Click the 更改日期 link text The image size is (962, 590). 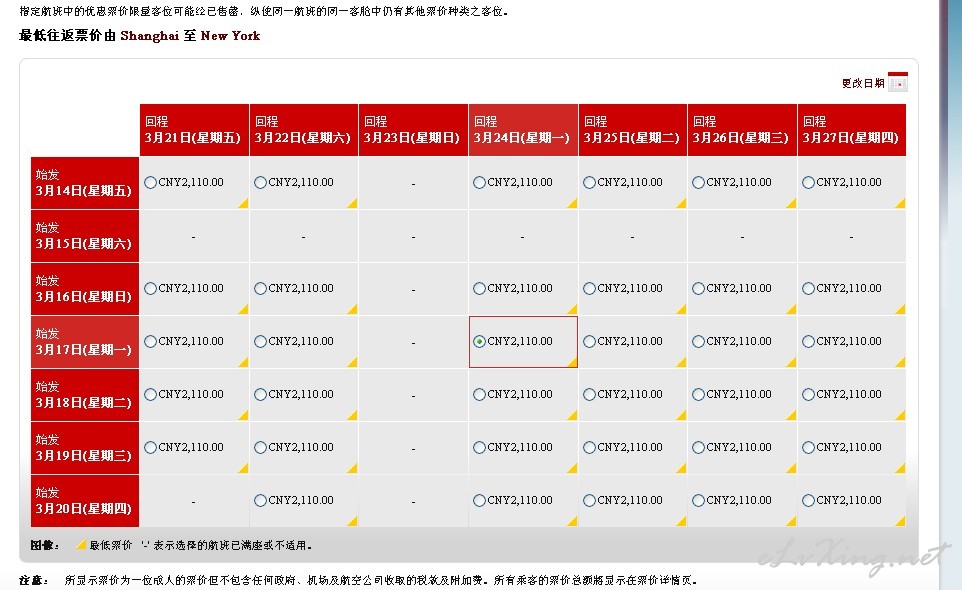click(863, 83)
